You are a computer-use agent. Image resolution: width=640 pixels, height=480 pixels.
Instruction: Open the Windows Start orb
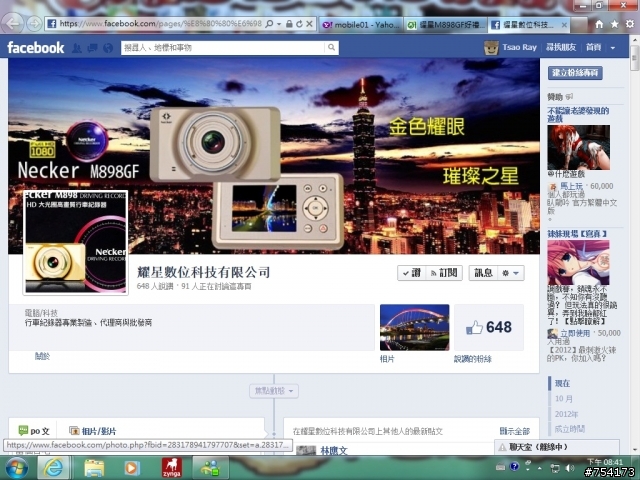16,468
